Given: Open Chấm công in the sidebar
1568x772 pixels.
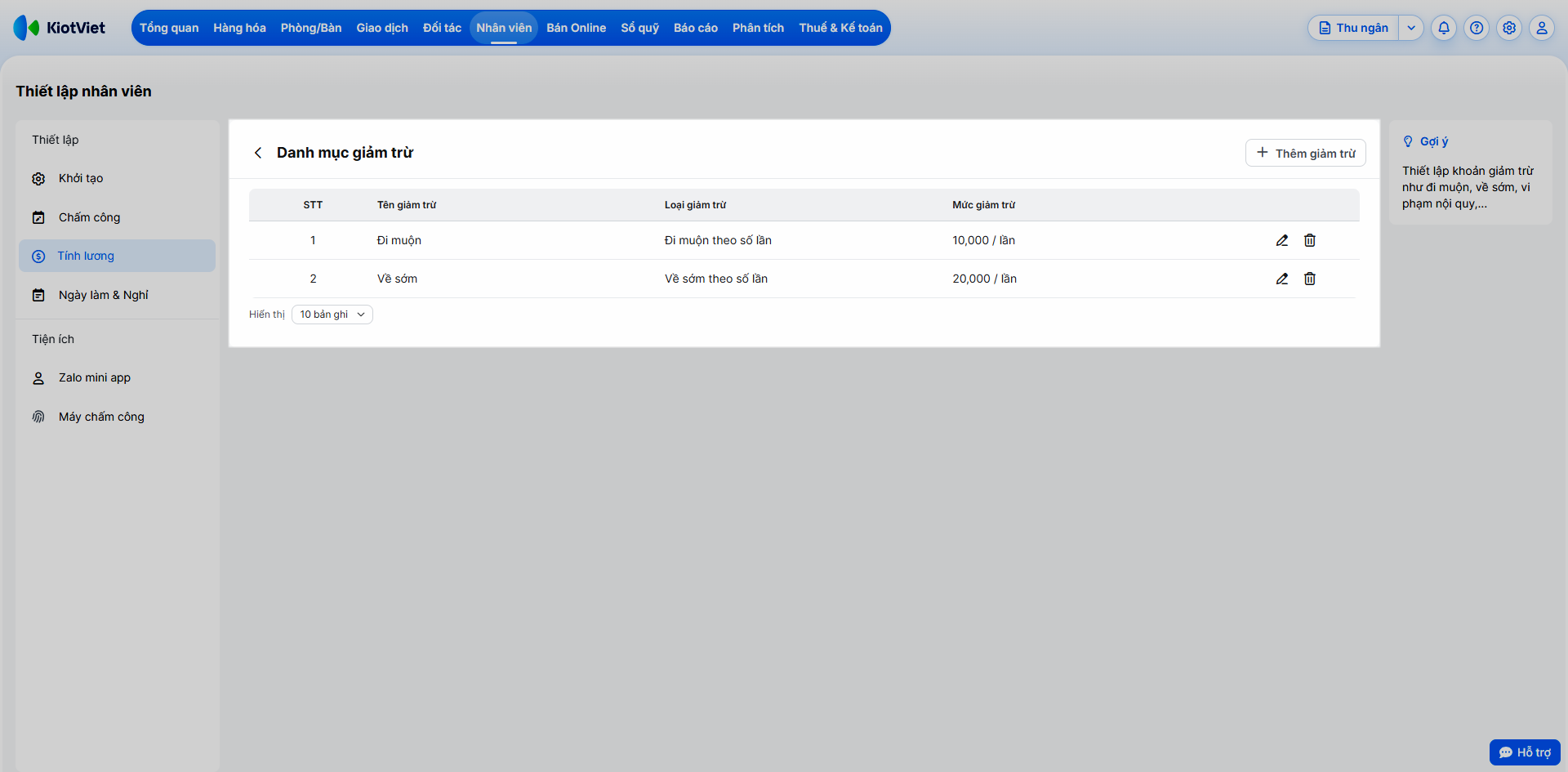Looking at the screenshot, I should (x=117, y=217).
